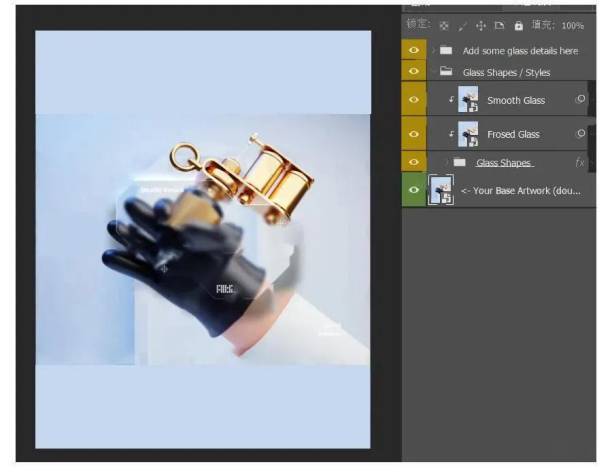Collapse the Glass Shapes / Styles group
Viewport: 612px width, 473px height.
(432, 72)
